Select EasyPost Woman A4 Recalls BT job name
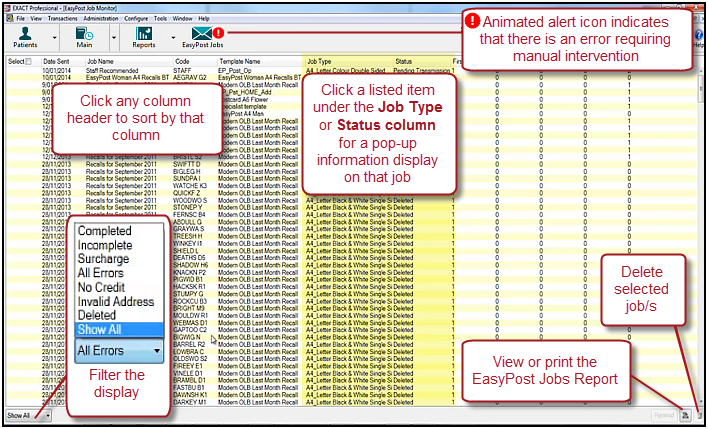 pyautogui.click(x=126, y=78)
